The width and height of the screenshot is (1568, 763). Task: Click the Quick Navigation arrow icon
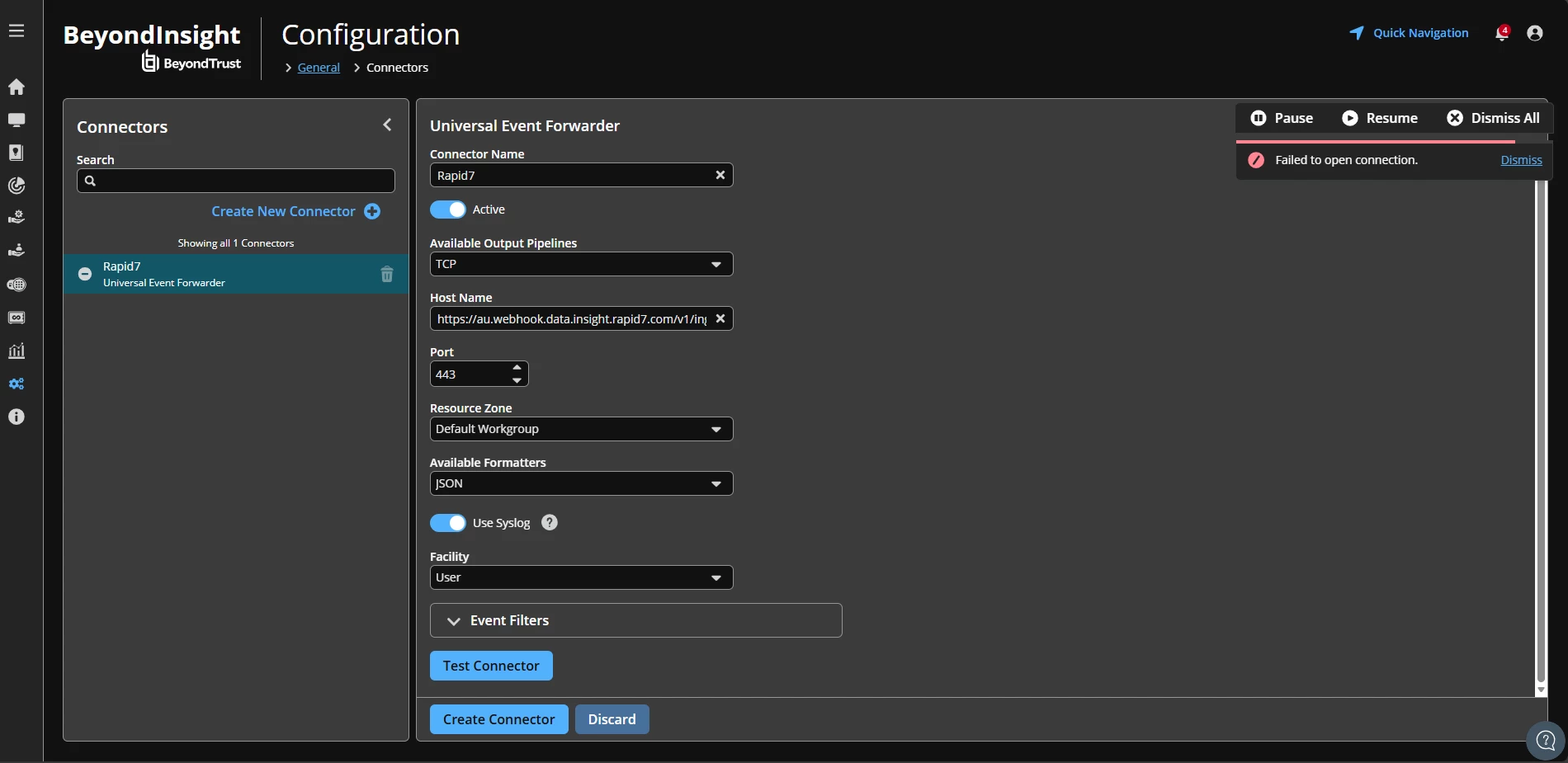coord(1357,33)
